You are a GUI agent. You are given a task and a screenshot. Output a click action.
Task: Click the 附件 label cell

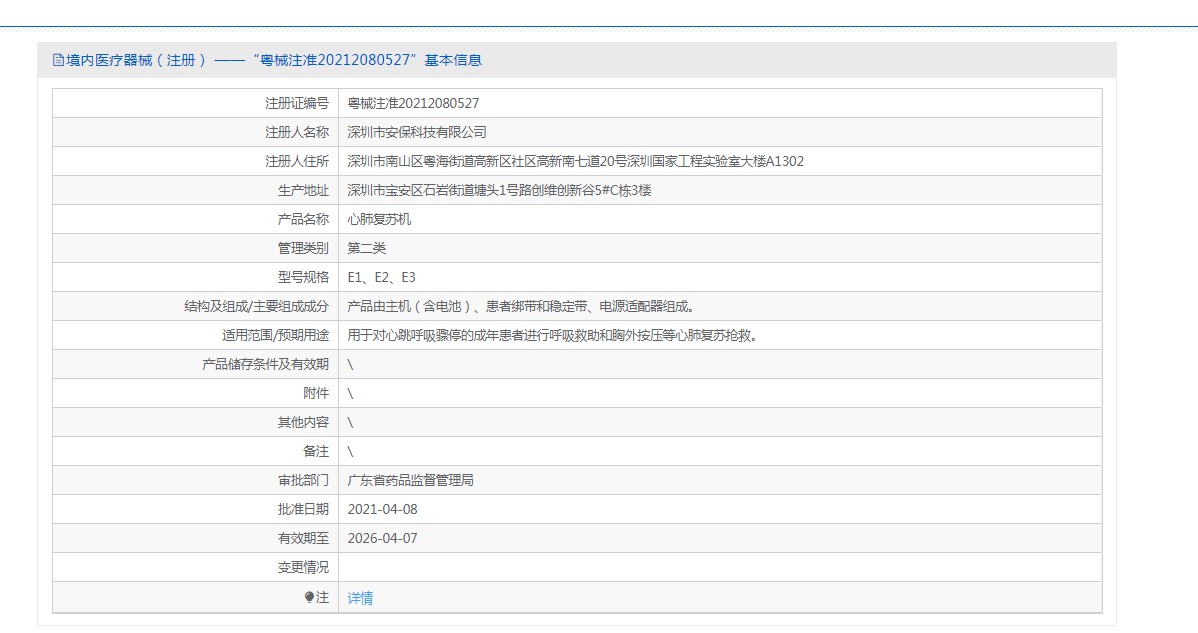point(196,393)
